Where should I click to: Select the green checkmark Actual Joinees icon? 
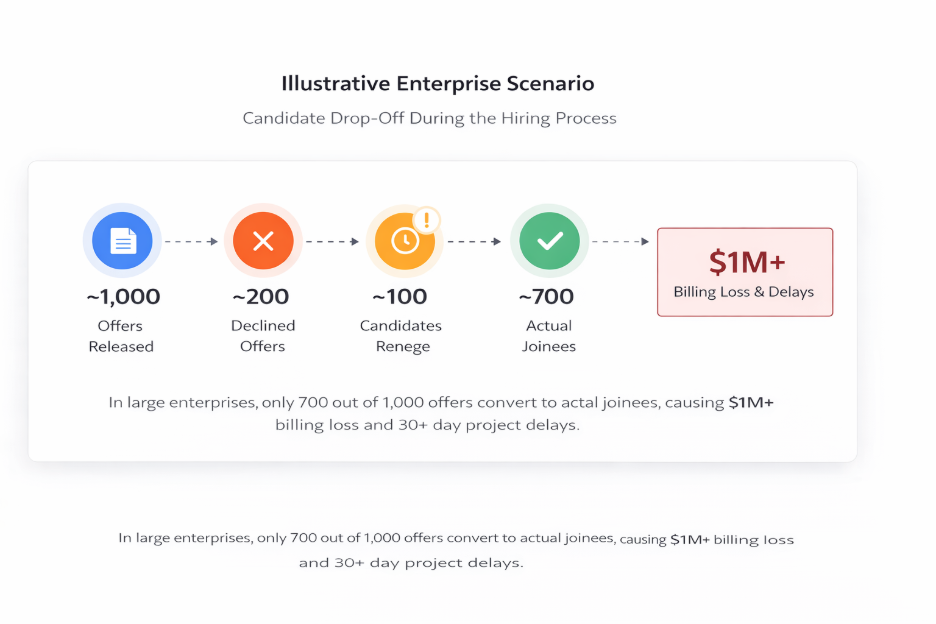point(550,241)
